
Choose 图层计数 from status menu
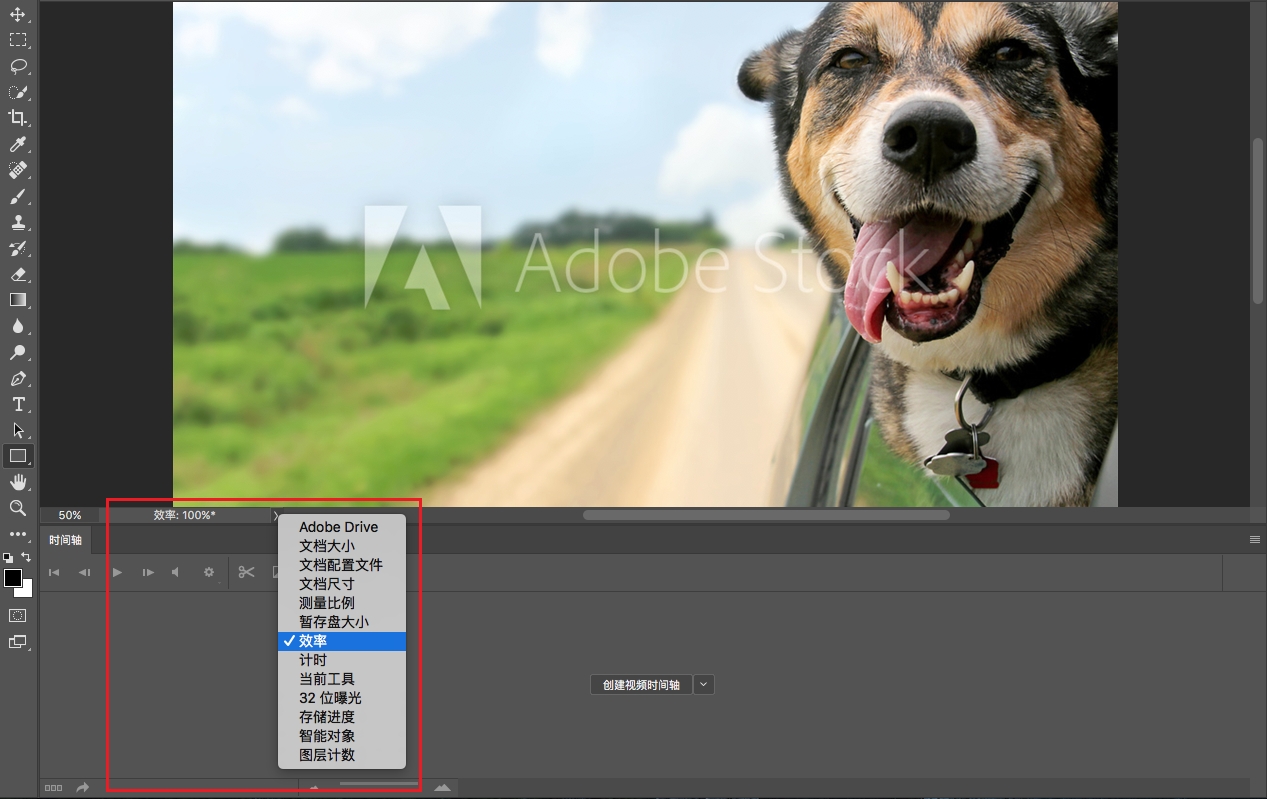(x=342, y=755)
